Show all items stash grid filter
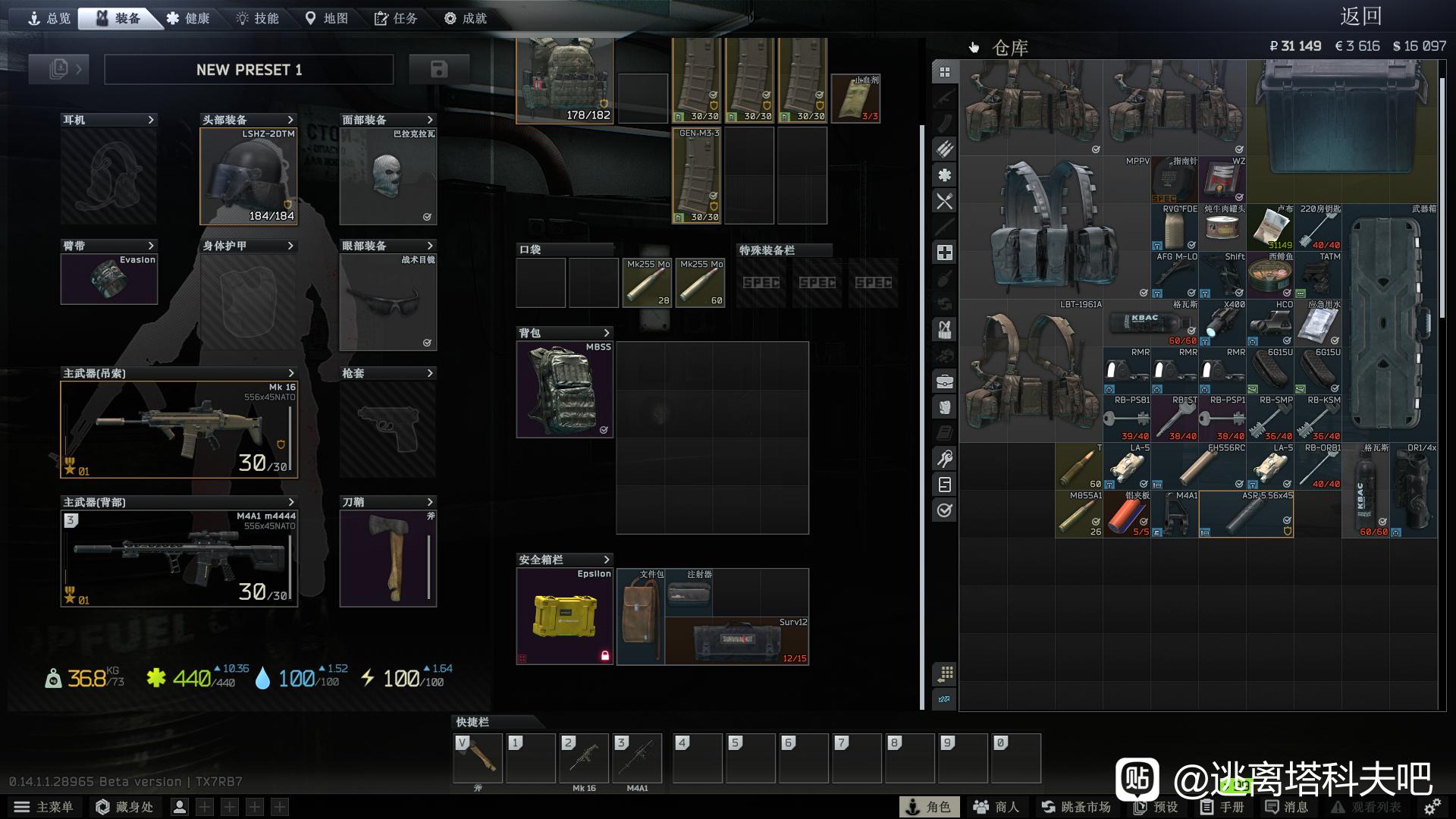The height and width of the screenshot is (819, 1456). pos(945,72)
